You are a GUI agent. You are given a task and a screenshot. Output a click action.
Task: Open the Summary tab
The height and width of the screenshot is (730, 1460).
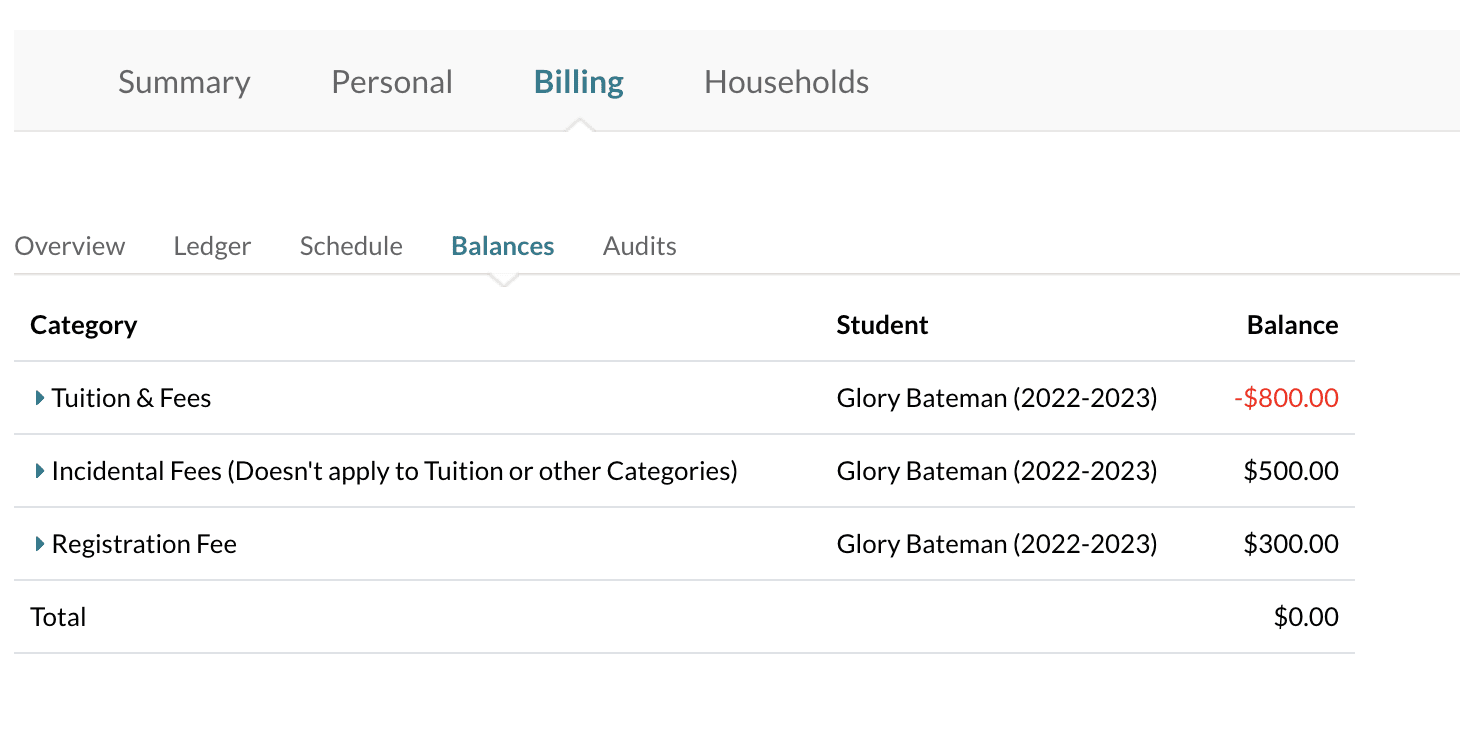[184, 82]
